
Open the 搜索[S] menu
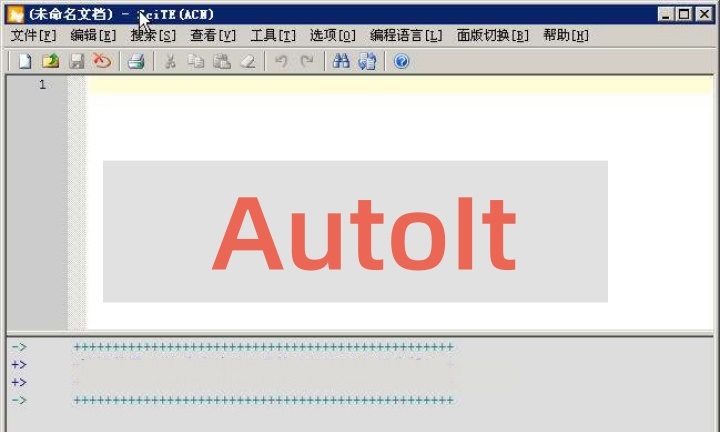tap(153, 35)
